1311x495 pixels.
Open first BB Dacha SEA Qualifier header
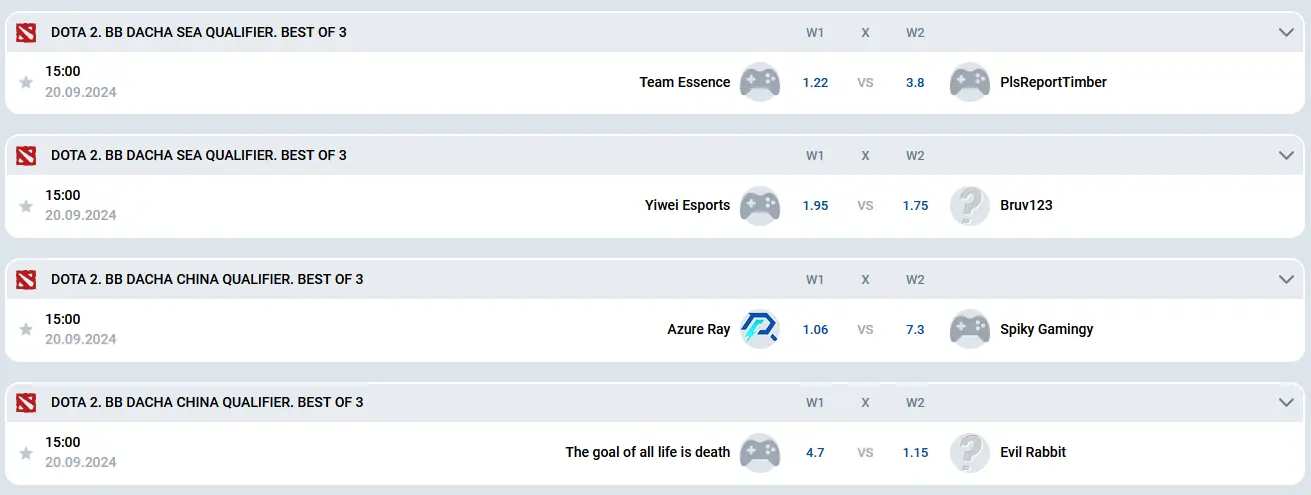199,32
